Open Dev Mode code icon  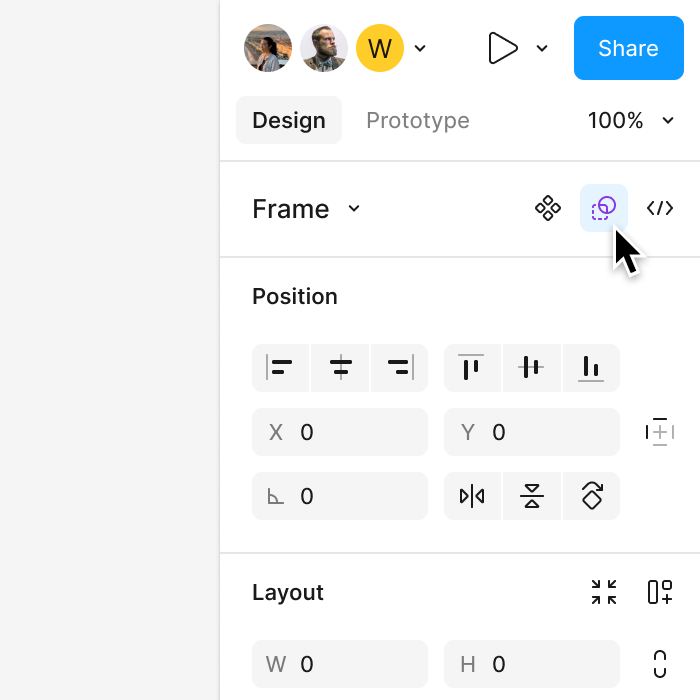tap(660, 208)
